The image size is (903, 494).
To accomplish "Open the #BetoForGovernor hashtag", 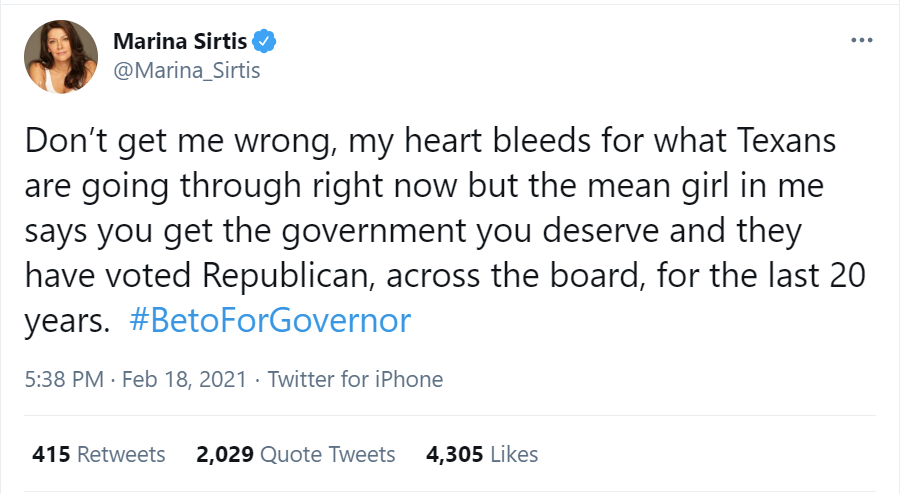I will coord(270,321).
